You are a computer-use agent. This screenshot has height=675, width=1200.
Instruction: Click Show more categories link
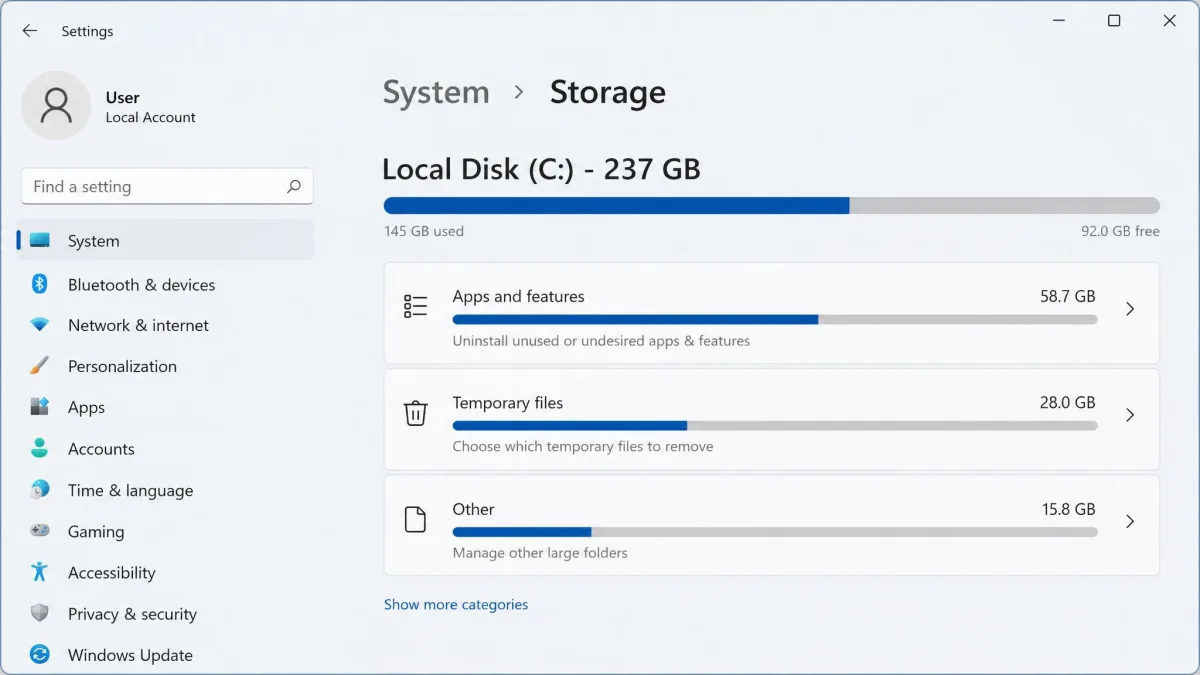click(x=456, y=604)
